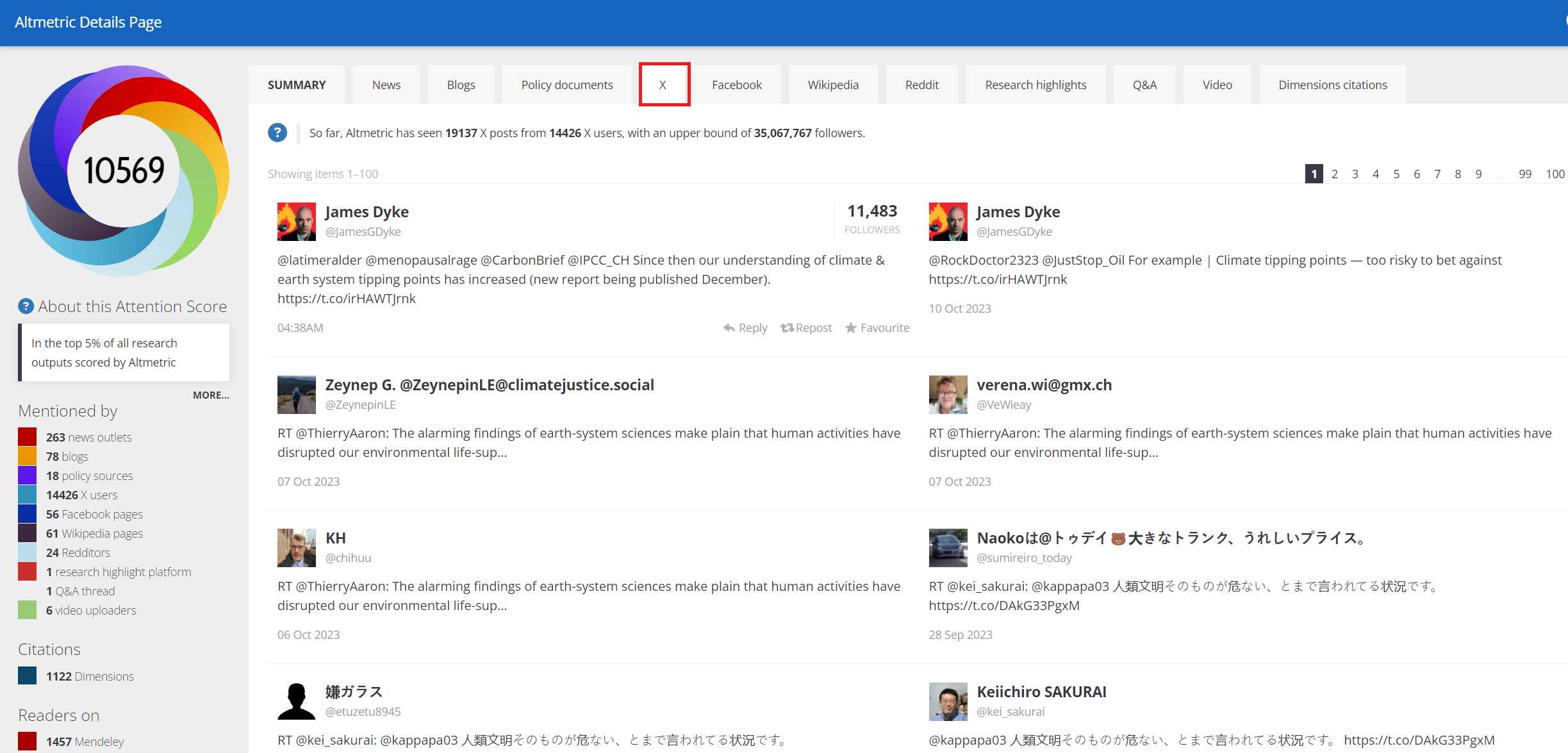Switch to the News tab

pos(386,85)
